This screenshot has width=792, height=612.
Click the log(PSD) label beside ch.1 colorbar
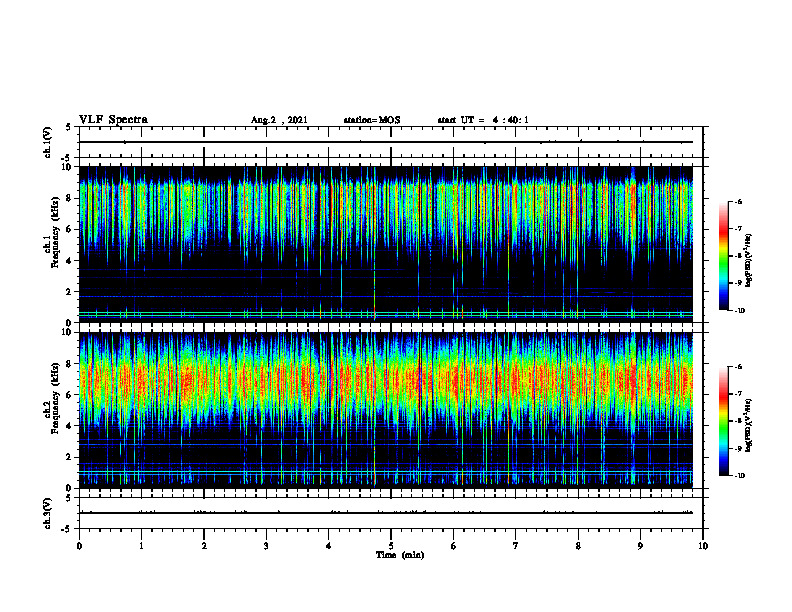(x=749, y=261)
